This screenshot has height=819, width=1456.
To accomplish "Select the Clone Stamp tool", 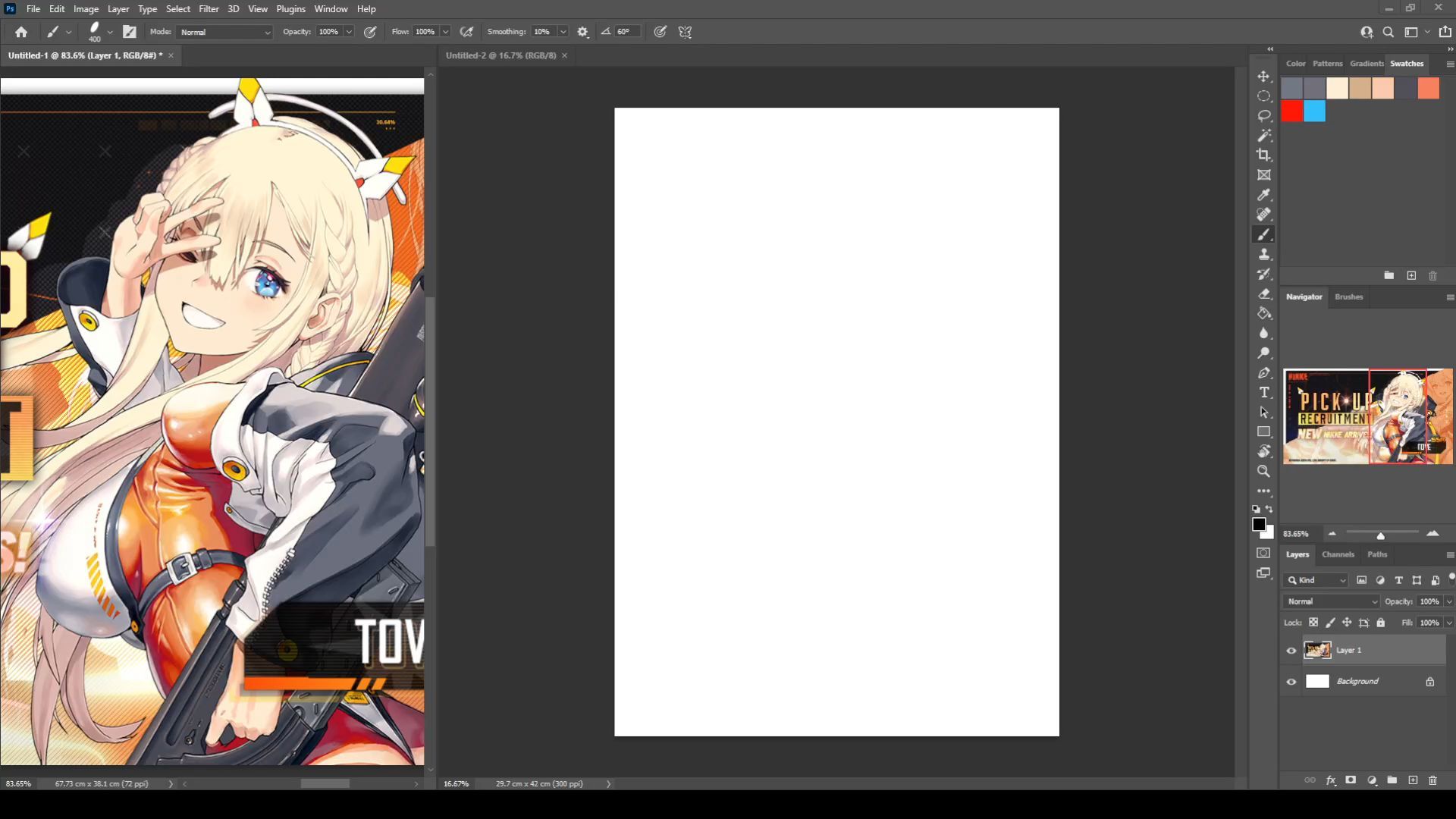I will click(1263, 254).
